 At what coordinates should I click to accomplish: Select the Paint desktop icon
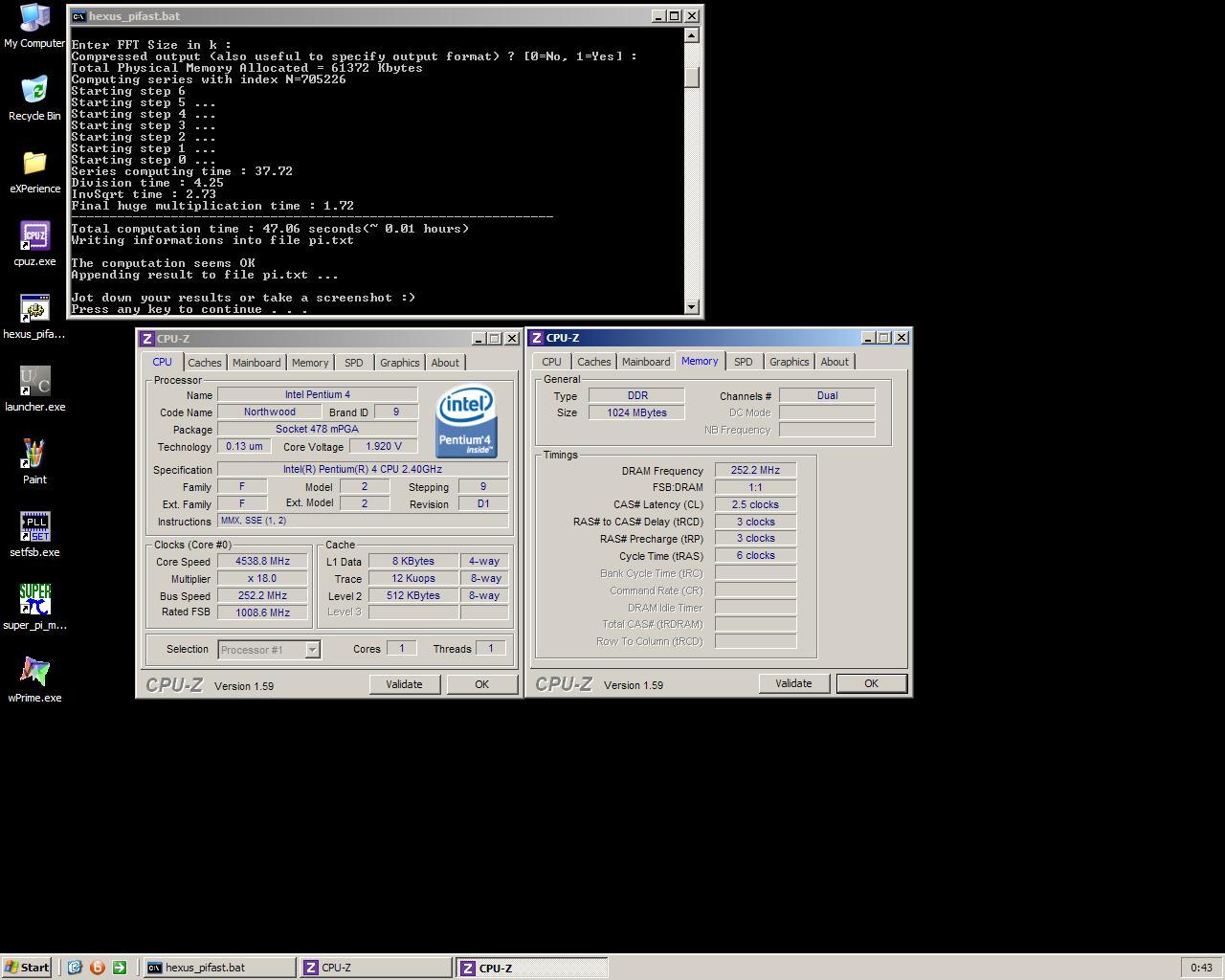coord(34,455)
